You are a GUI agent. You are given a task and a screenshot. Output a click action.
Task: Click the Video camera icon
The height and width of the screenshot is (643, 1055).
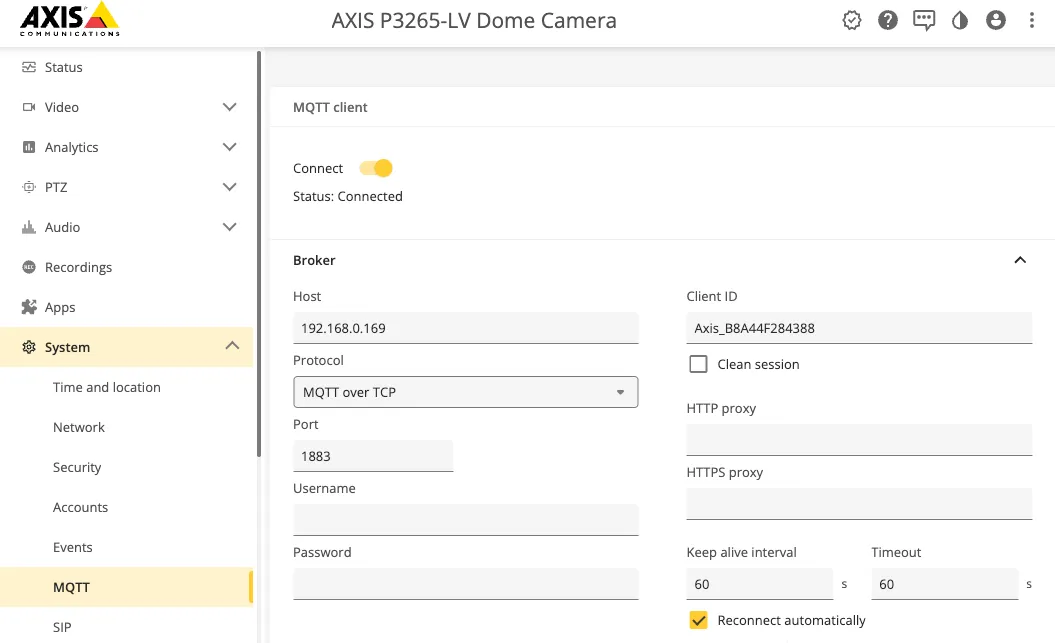(x=29, y=107)
